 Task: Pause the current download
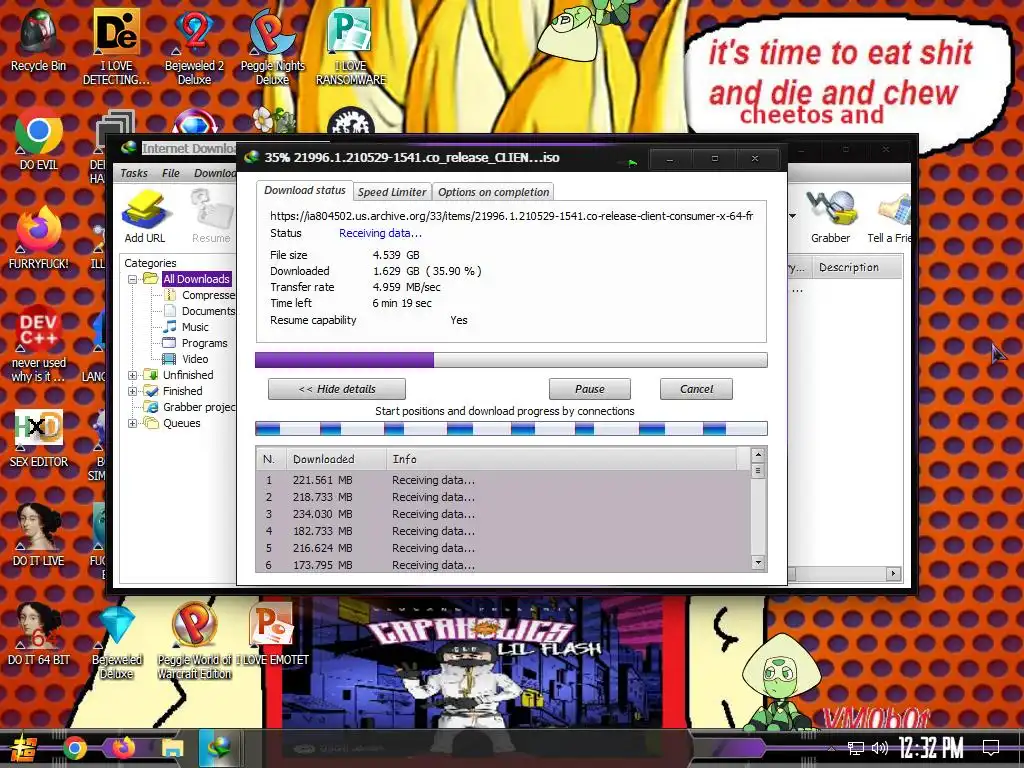[590, 389]
